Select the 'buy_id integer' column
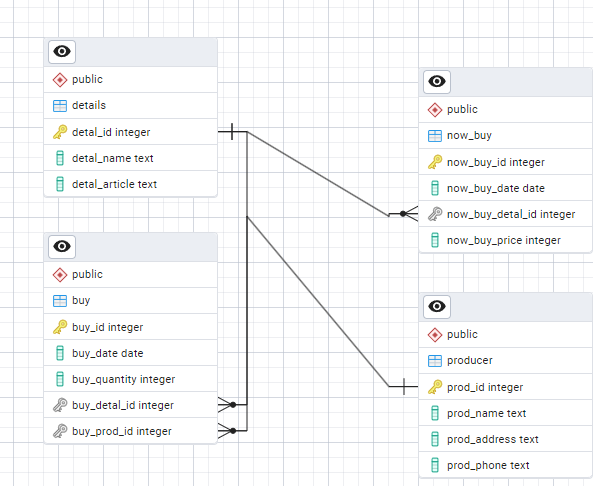The height and width of the screenshot is (486, 593). (x=130, y=327)
